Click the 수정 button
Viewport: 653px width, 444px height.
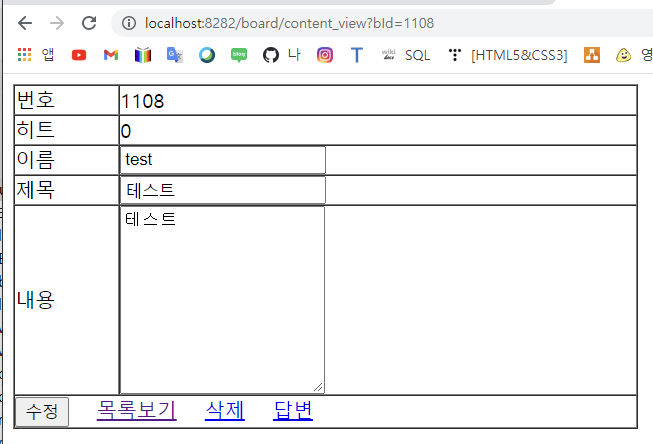(42, 412)
